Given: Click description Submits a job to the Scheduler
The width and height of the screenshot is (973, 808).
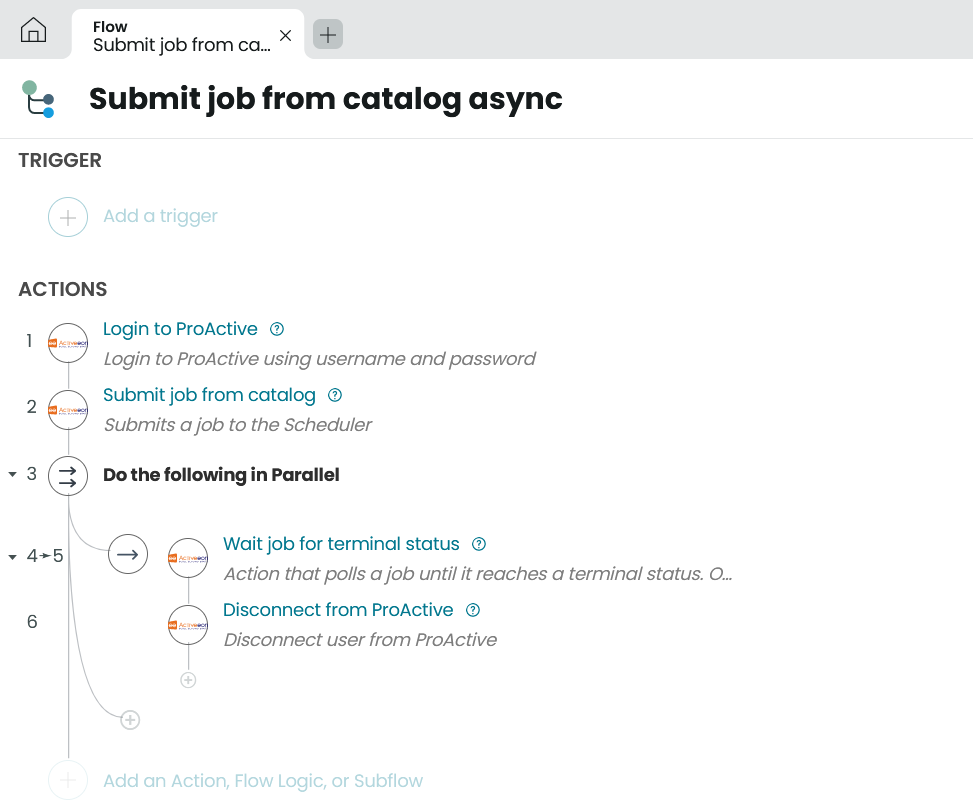Looking at the screenshot, I should pos(238,425).
